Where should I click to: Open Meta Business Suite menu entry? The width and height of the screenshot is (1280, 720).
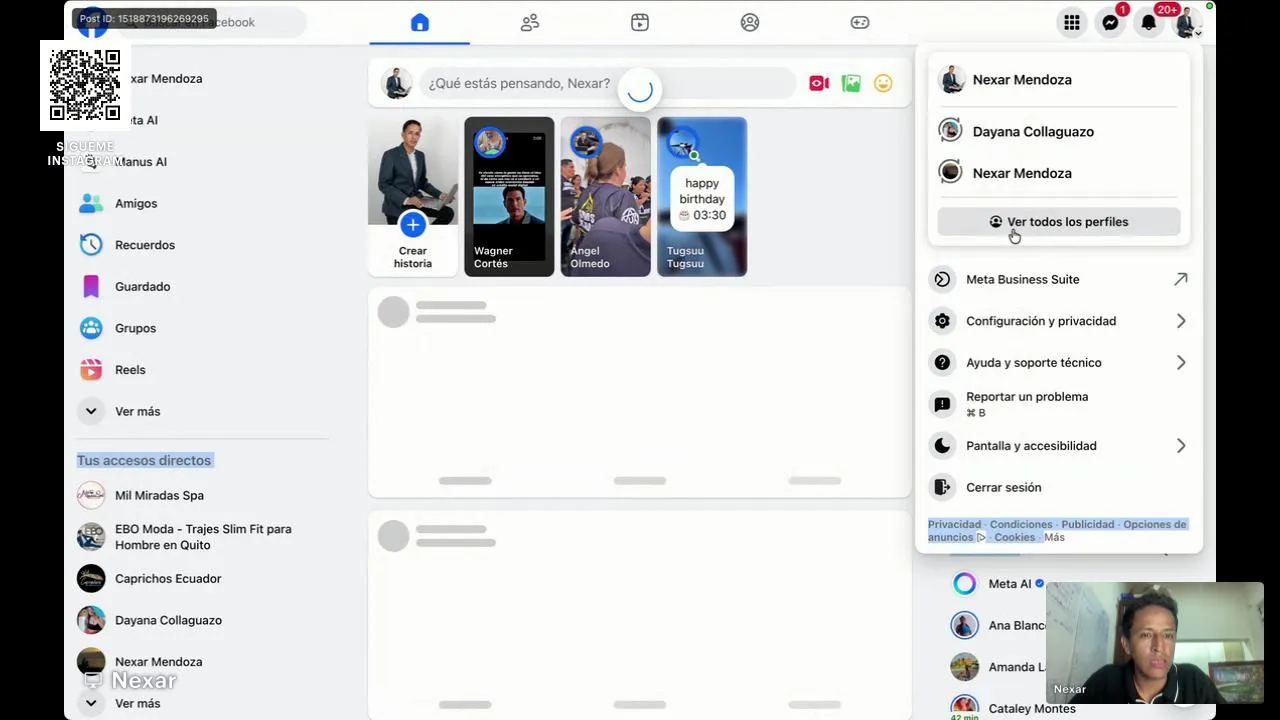click(1059, 279)
